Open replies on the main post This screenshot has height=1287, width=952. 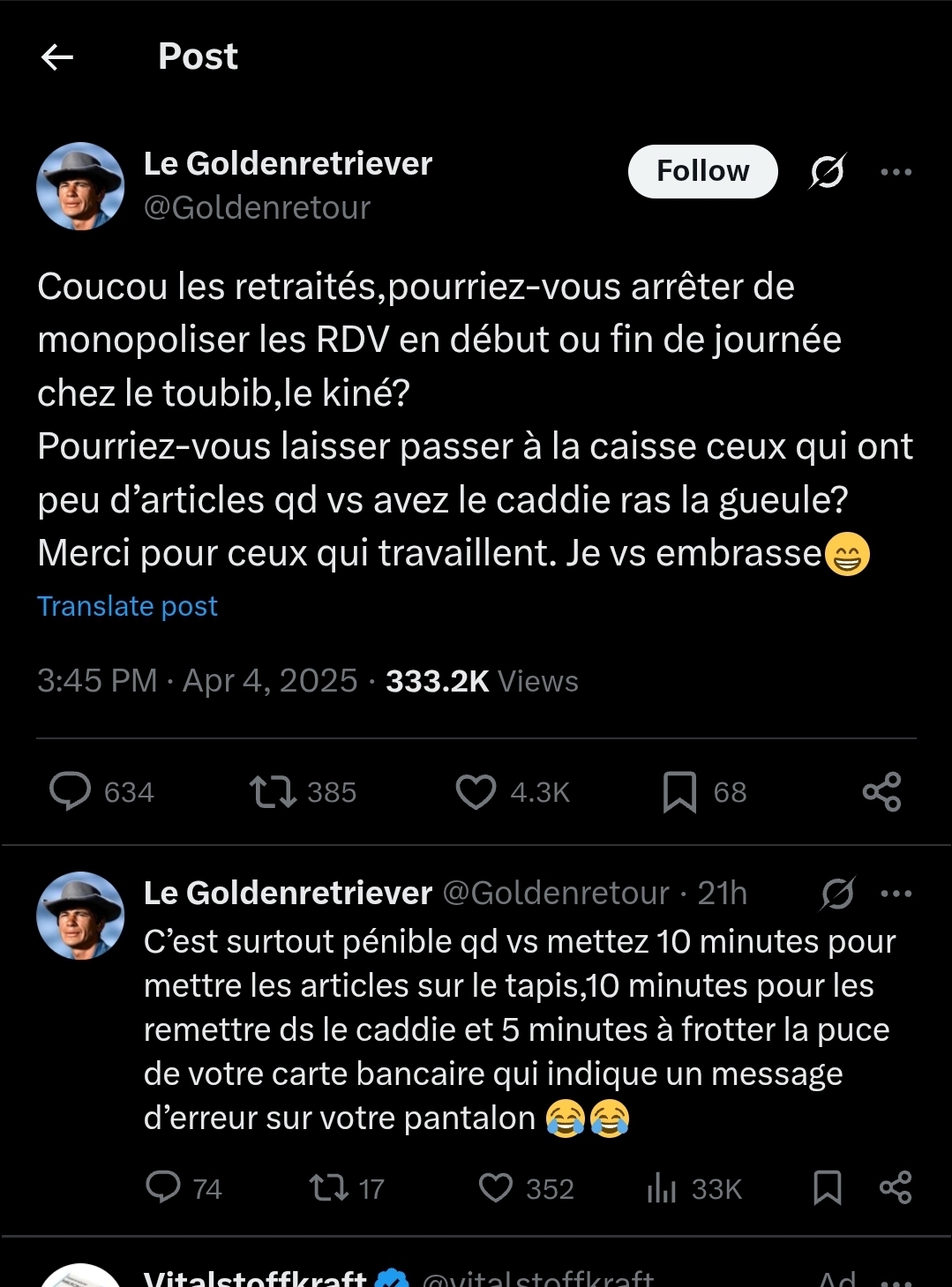[x=71, y=791]
